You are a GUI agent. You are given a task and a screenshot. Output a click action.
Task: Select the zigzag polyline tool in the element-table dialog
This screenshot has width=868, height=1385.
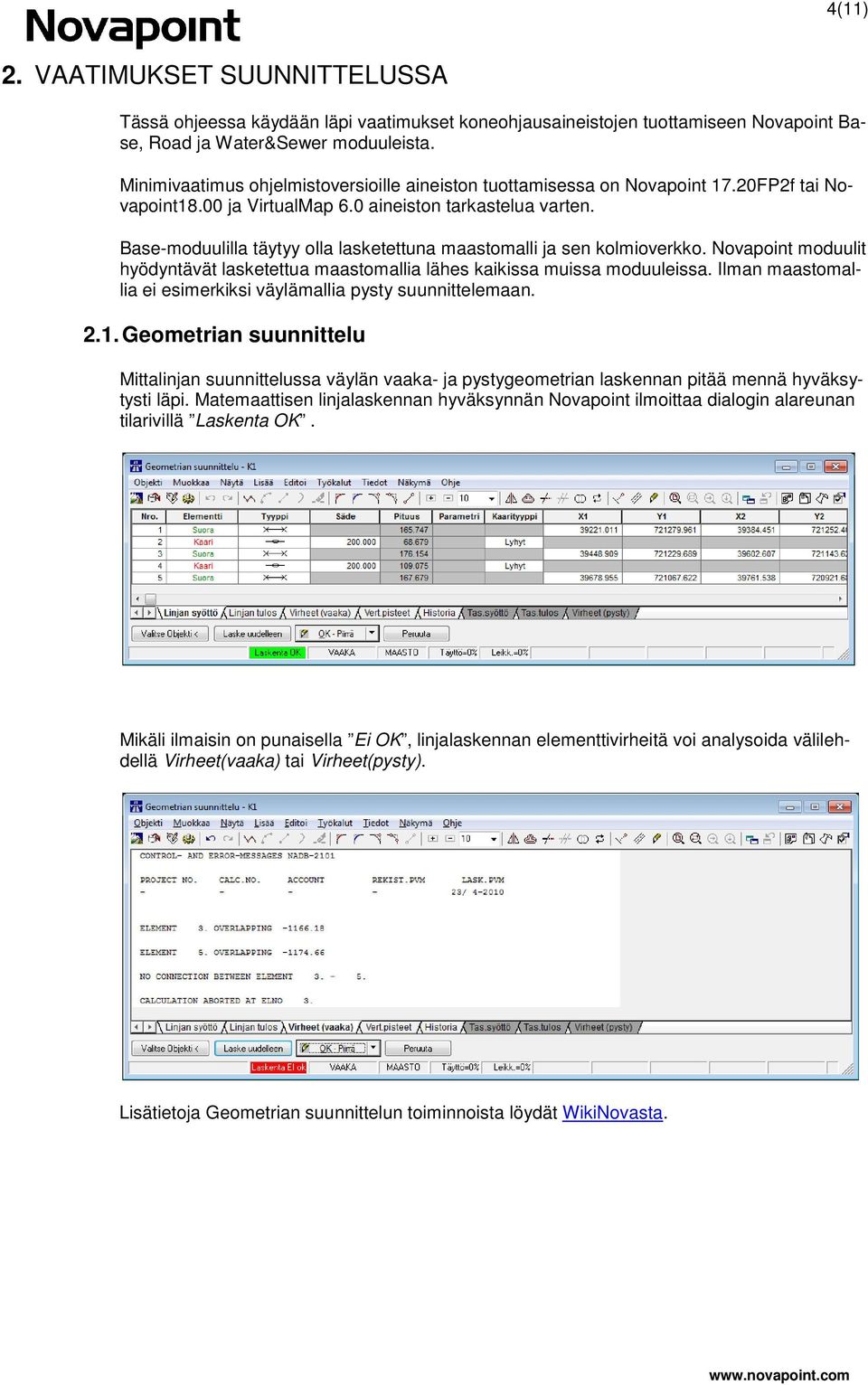(x=249, y=498)
